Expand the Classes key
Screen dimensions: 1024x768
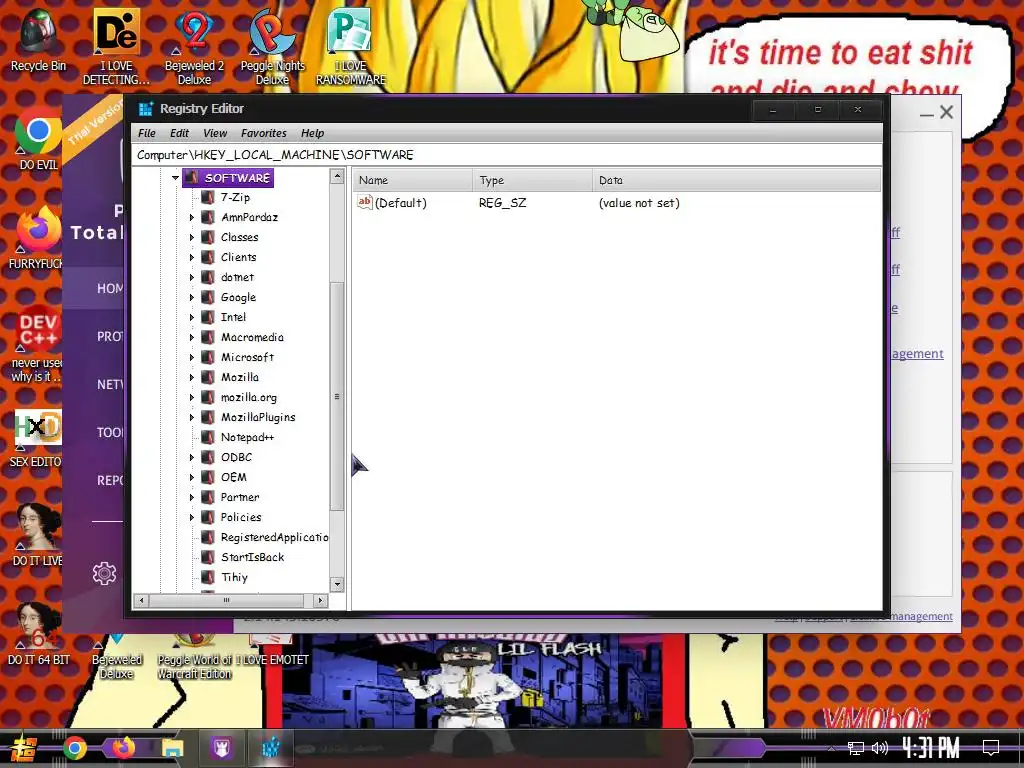click(x=192, y=238)
